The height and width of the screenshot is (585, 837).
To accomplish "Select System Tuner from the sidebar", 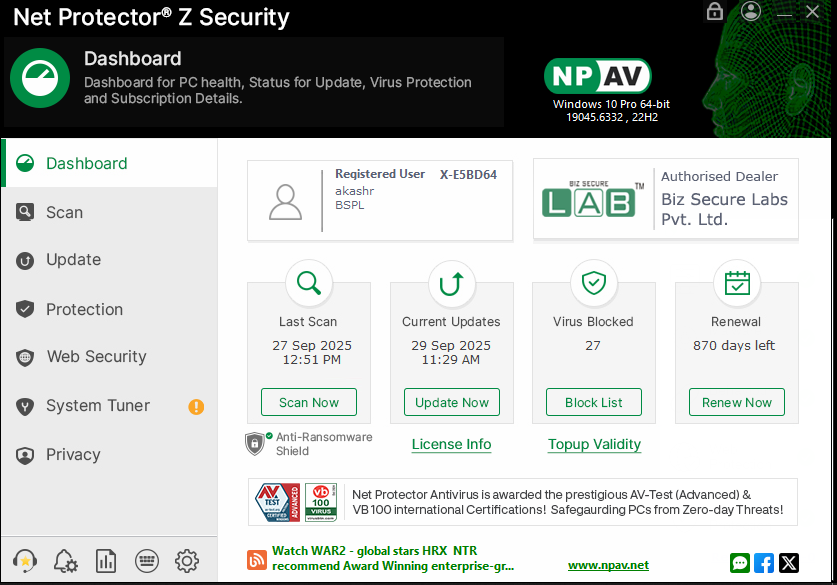I will pos(97,406).
